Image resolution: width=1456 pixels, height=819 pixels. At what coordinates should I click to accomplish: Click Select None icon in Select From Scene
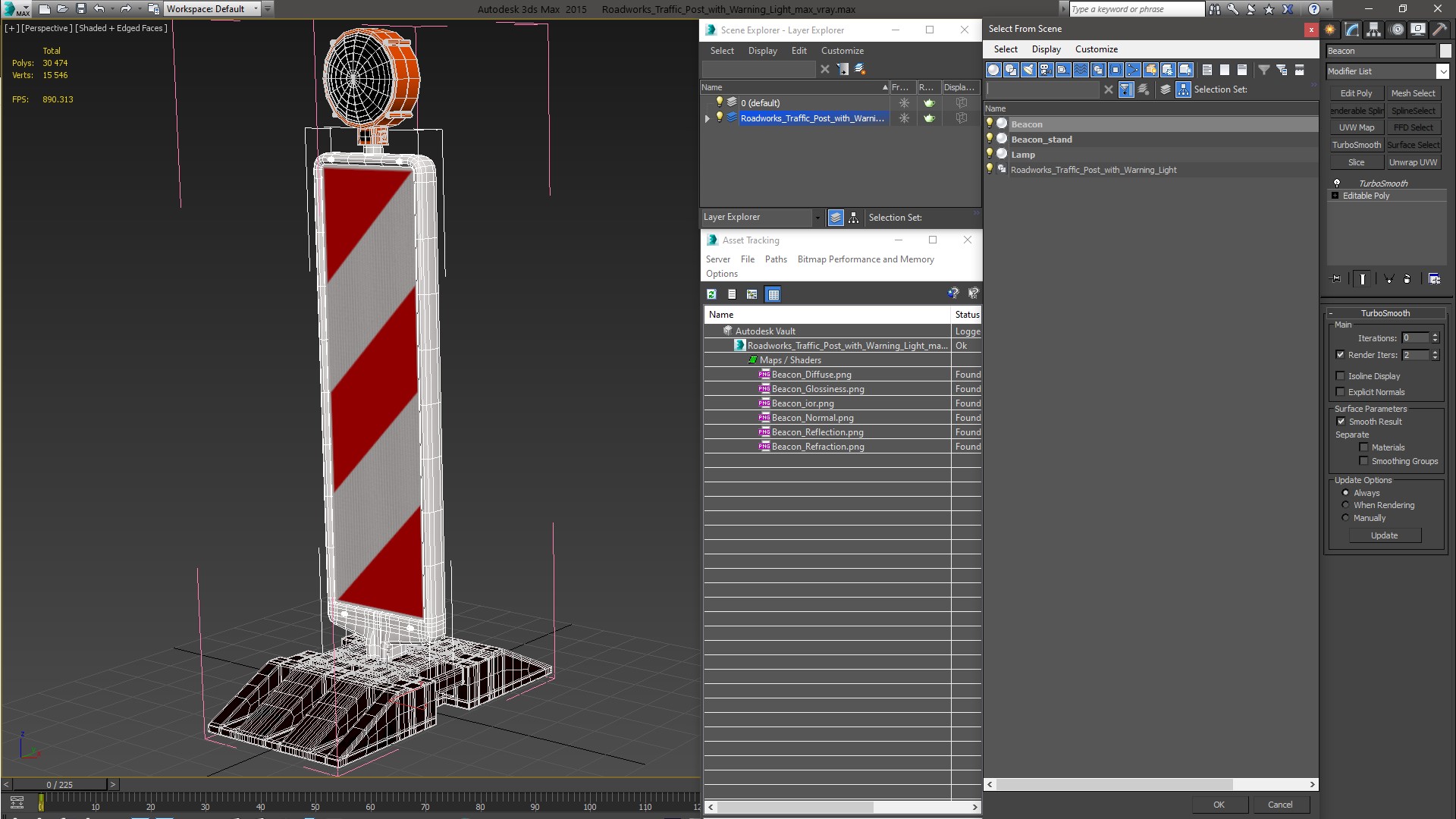[x=1225, y=70]
